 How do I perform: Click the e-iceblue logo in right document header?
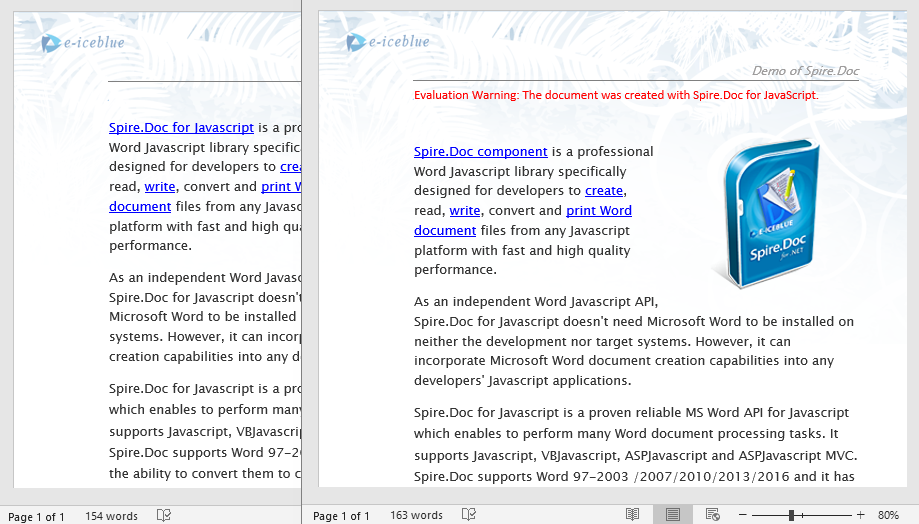coord(387,42)
